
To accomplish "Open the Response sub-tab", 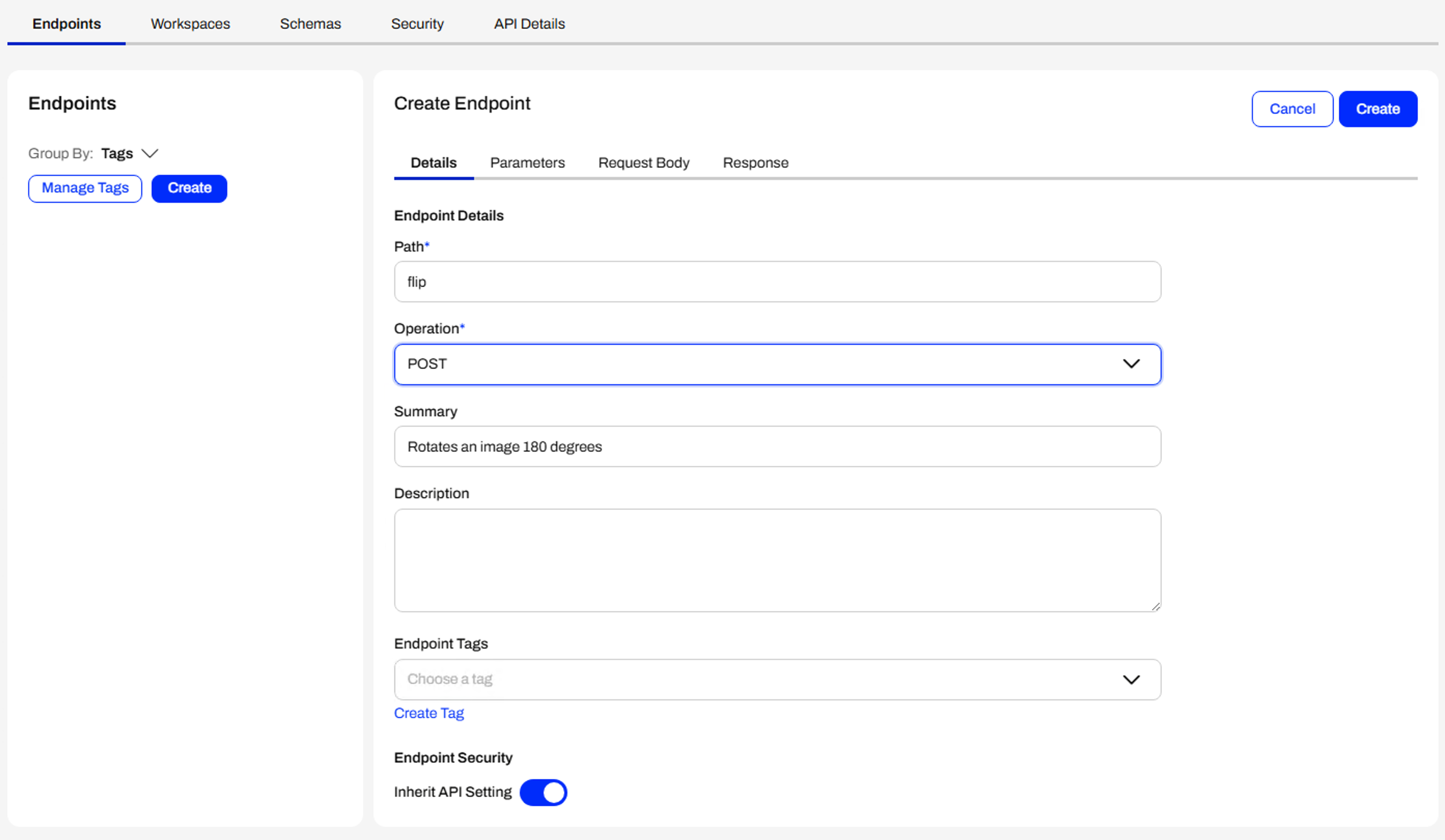I will point(755,163).
